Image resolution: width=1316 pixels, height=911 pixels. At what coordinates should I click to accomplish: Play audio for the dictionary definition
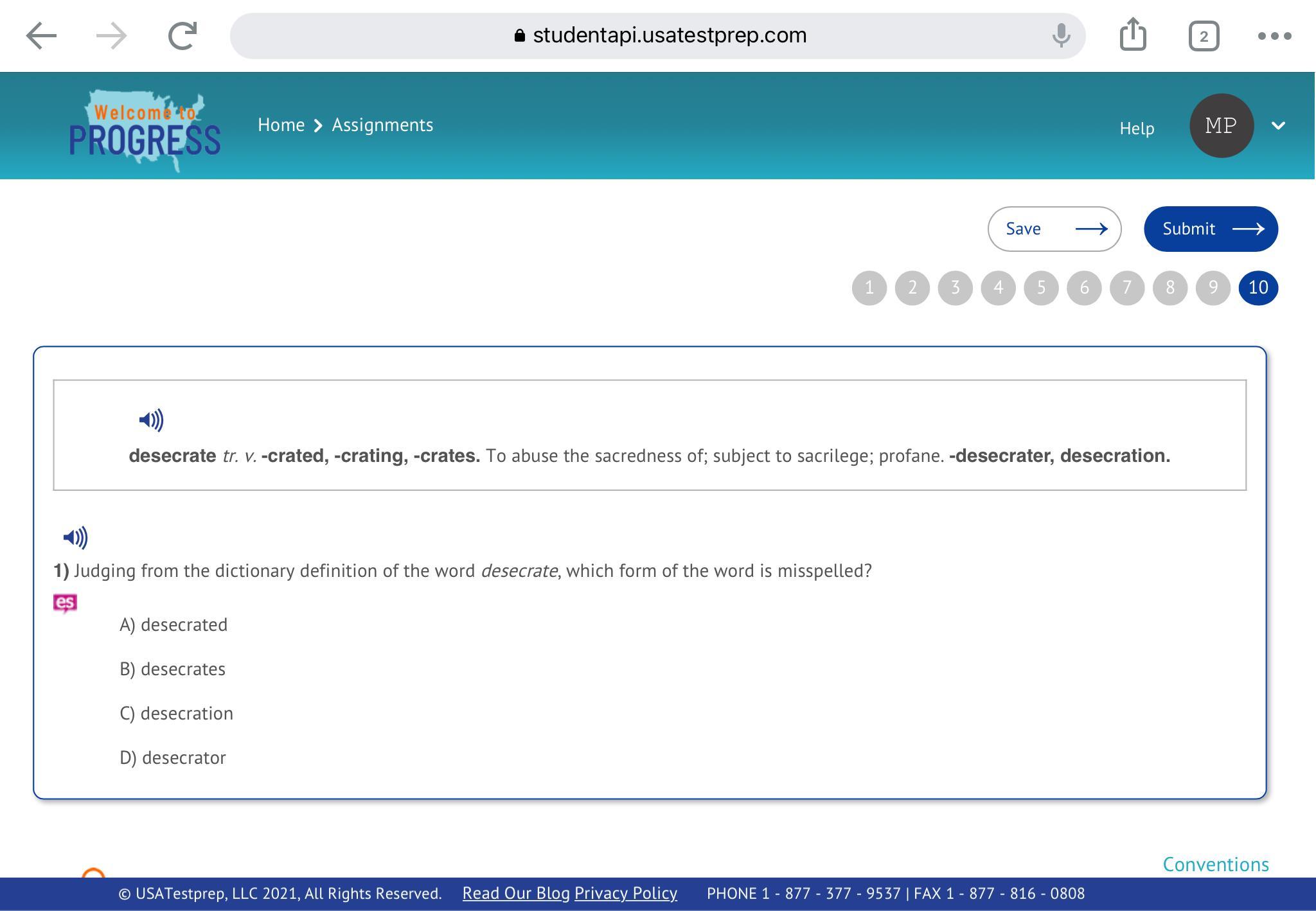click(x=151, y=420)
